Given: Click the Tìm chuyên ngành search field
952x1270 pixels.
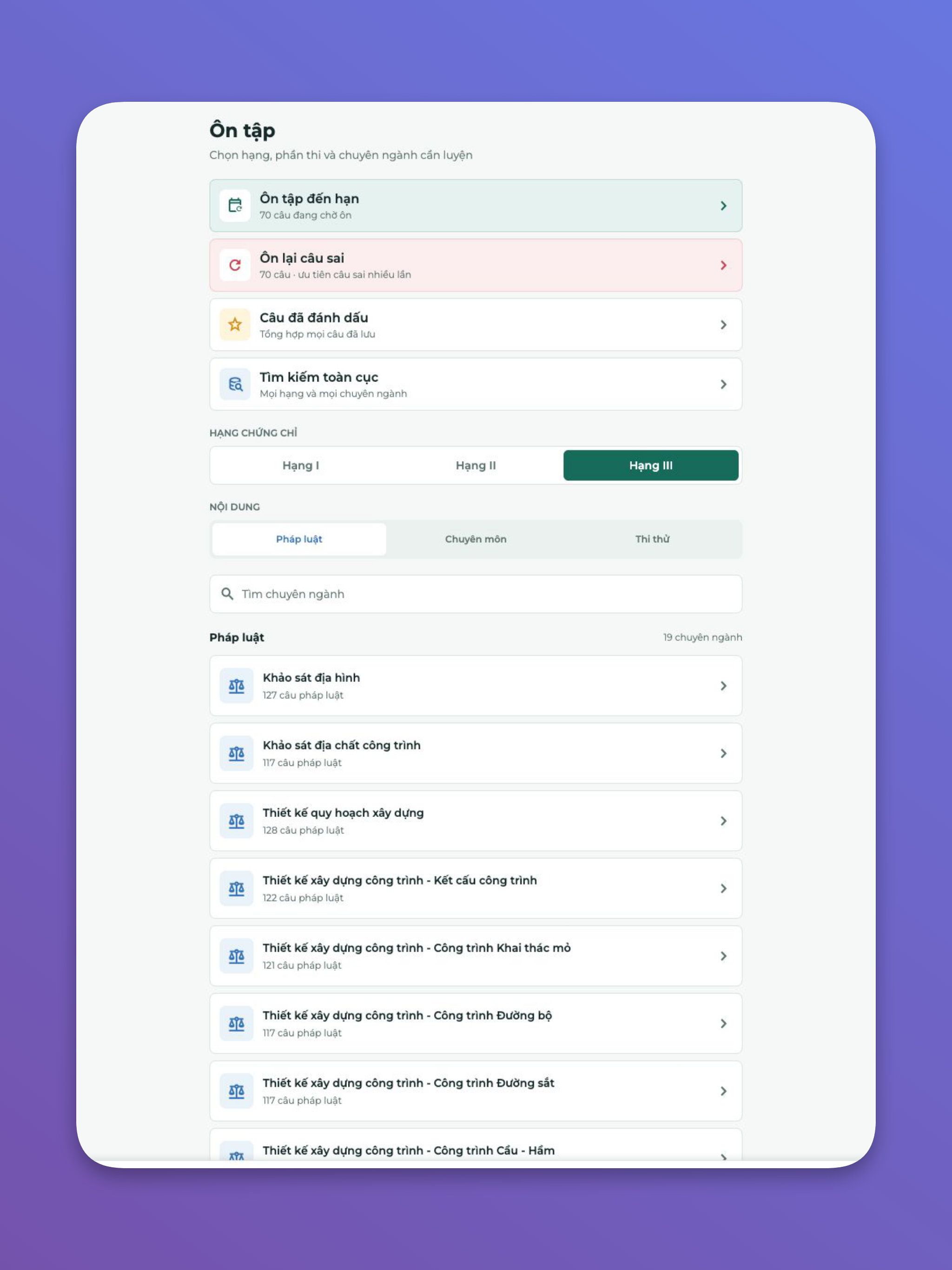Looking at the screenshot, I should tap(476, 594).
